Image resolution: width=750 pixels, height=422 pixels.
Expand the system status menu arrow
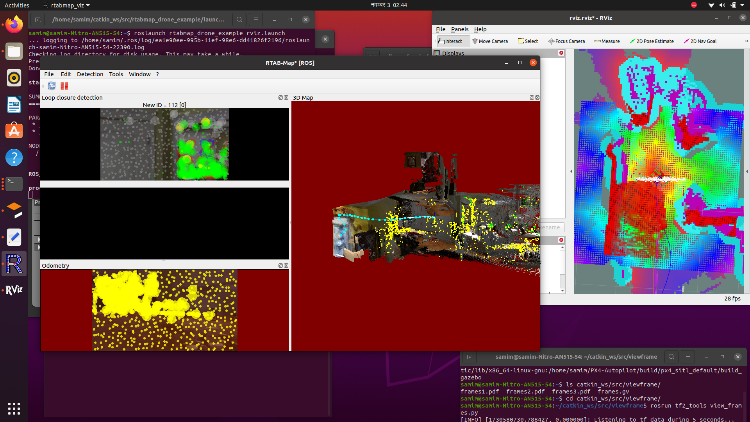[740, 4]
